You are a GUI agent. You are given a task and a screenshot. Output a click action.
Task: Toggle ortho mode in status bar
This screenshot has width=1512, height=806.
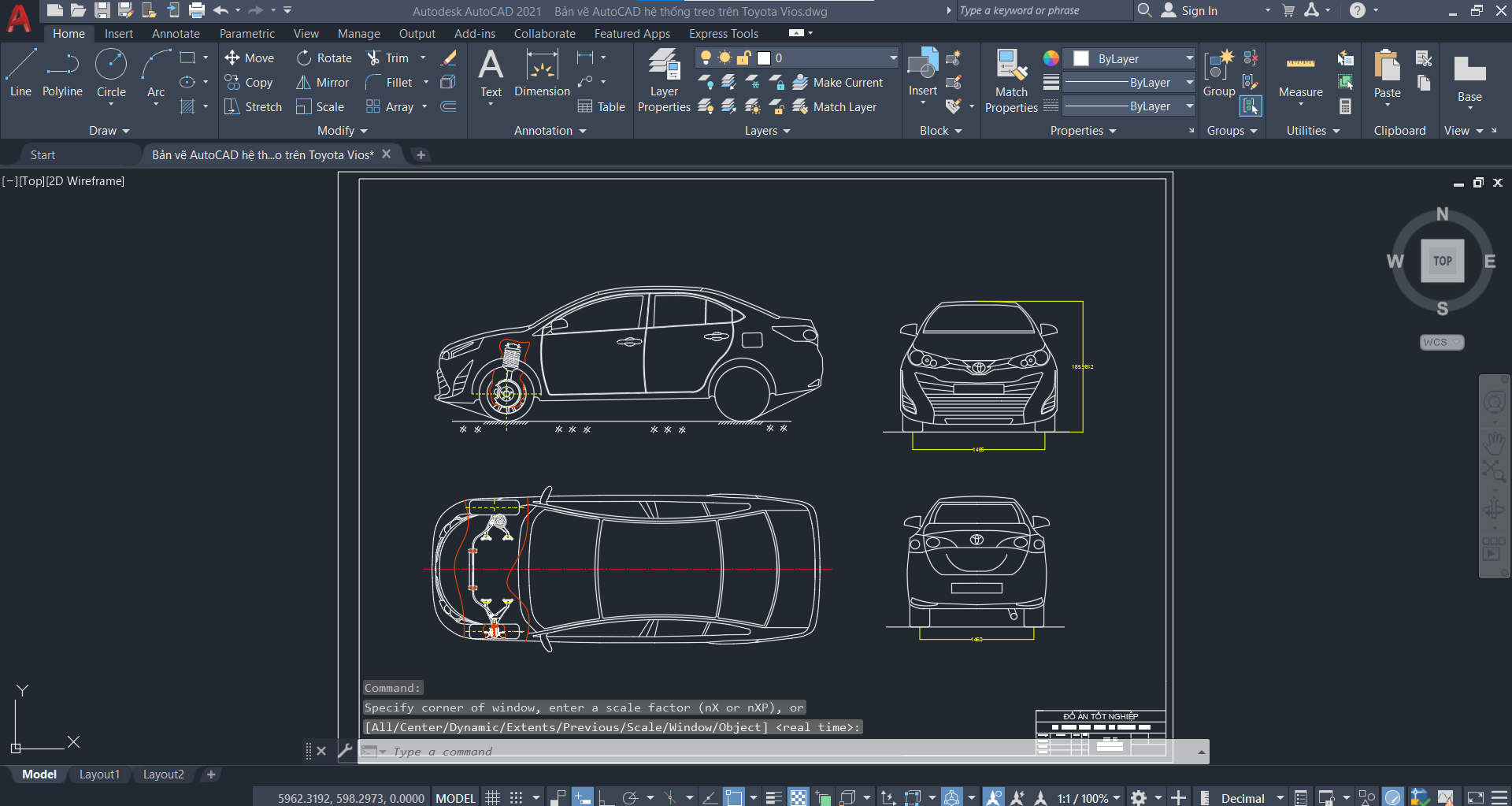coord(606,797)
